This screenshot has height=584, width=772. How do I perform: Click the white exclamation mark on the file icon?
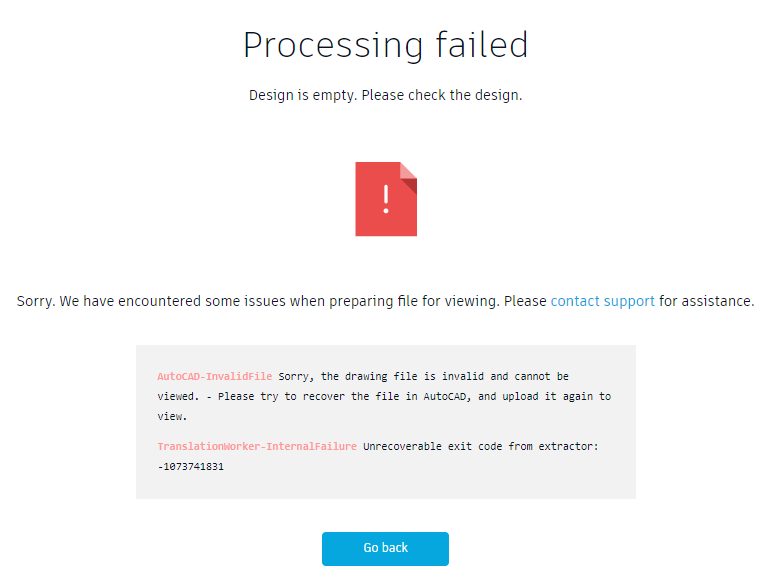386,198
